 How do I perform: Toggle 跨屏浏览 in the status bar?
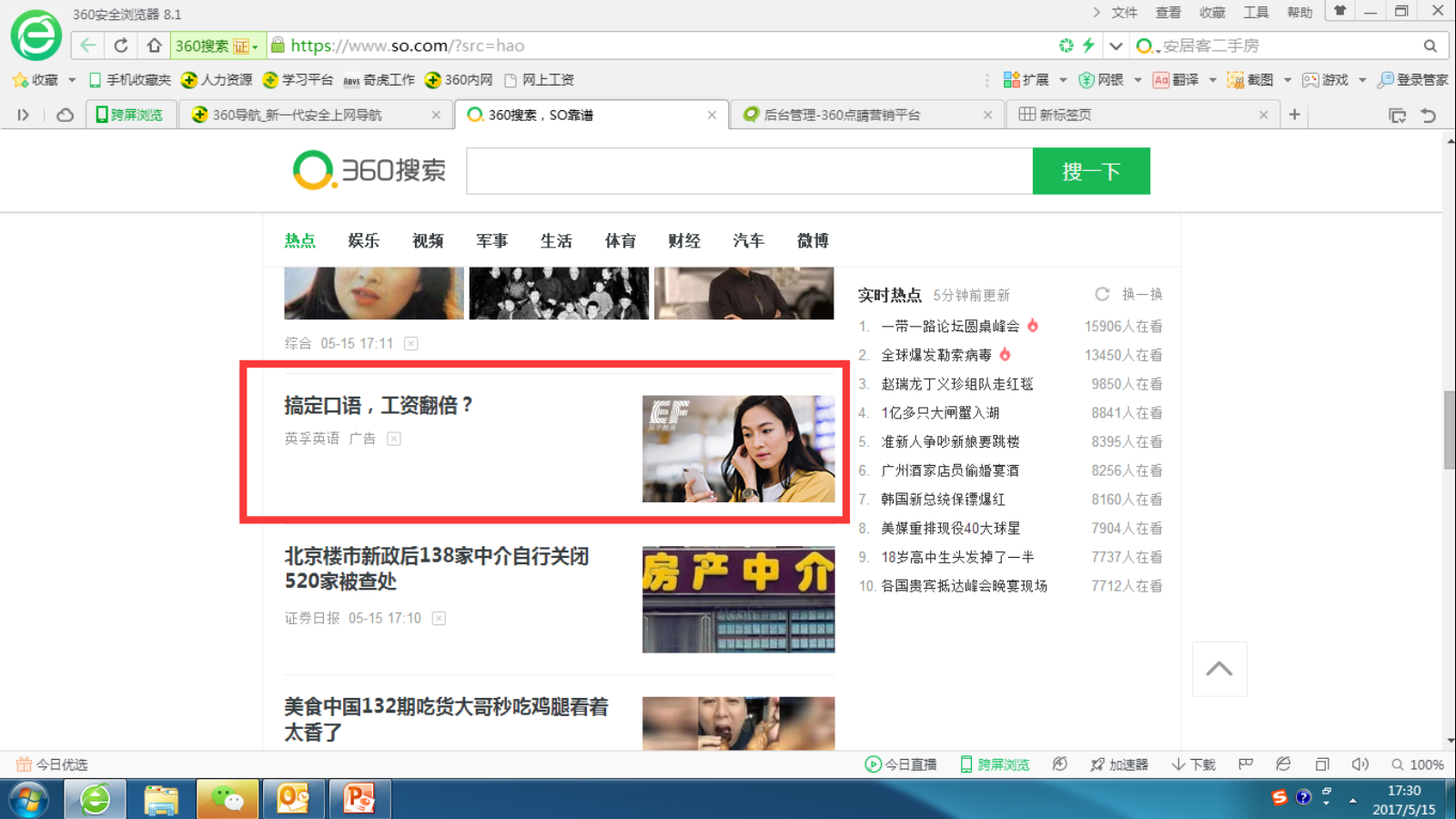point(995,764)
